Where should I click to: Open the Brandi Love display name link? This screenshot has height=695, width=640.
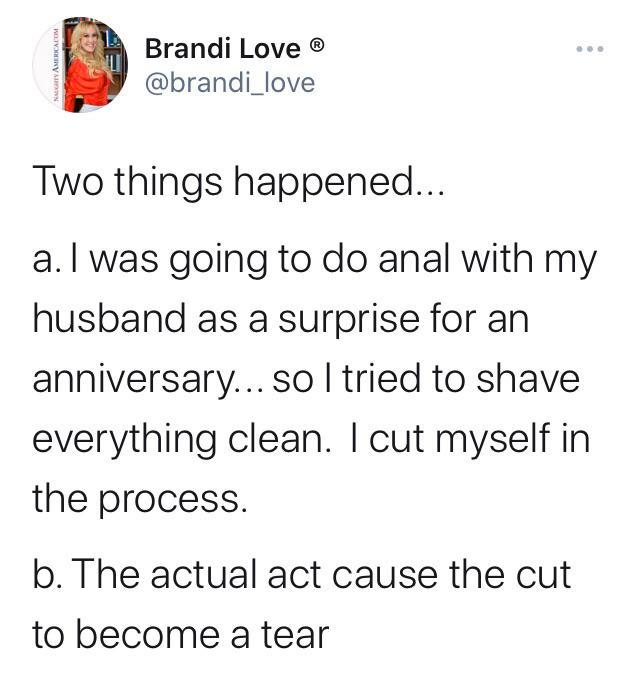pyautogui.click(x=221, y=47)
